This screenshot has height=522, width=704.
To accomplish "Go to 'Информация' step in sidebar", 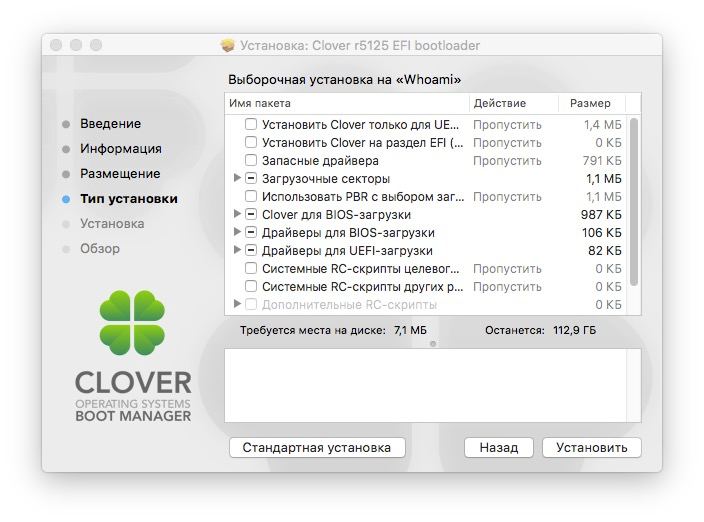I will pyautogui.click(x=121, y=149).
